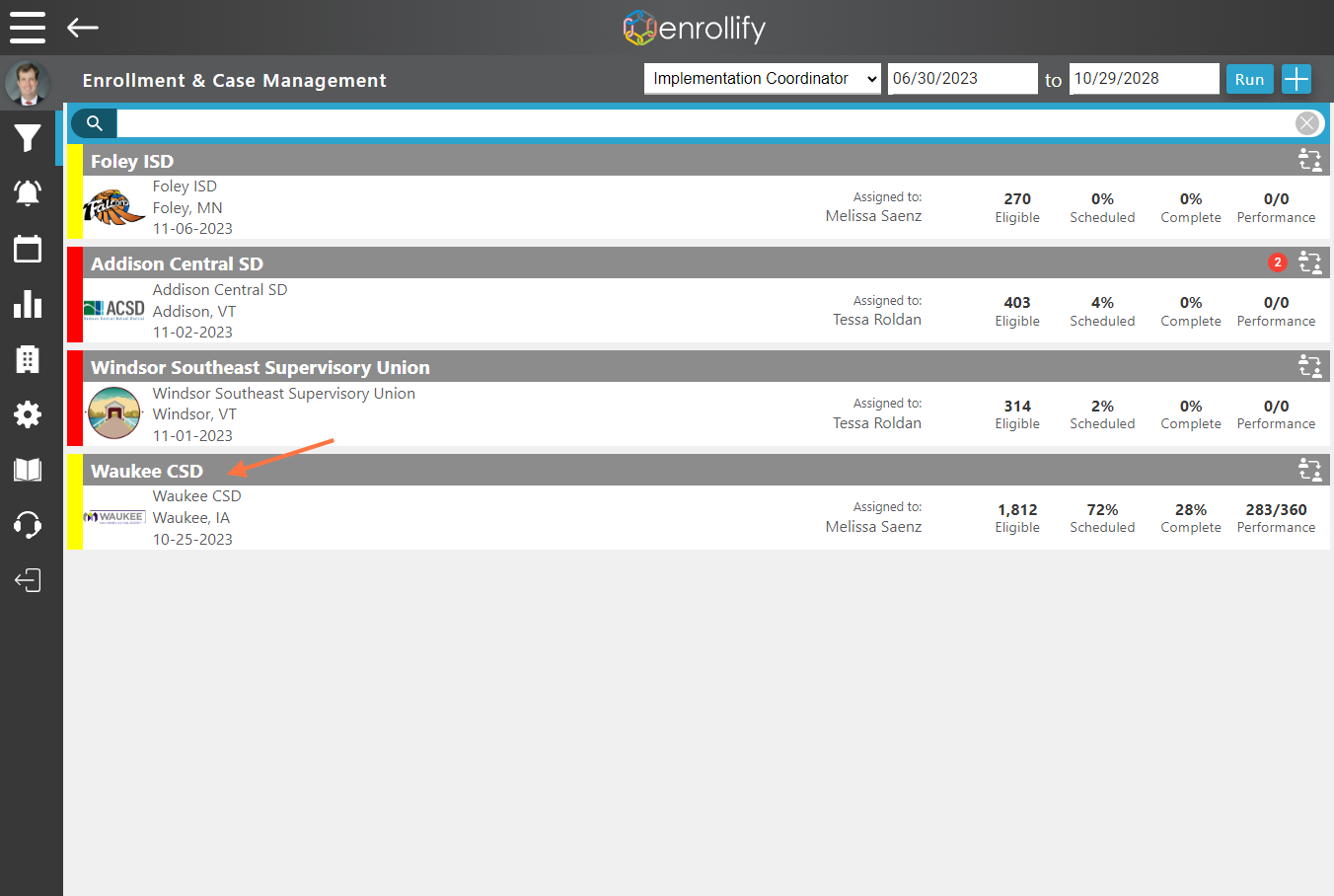This screenshot has height=896, width=1334.
Task: Click the Windsor covered bridge logo thumbnail
Action: [x=114, y=412]
